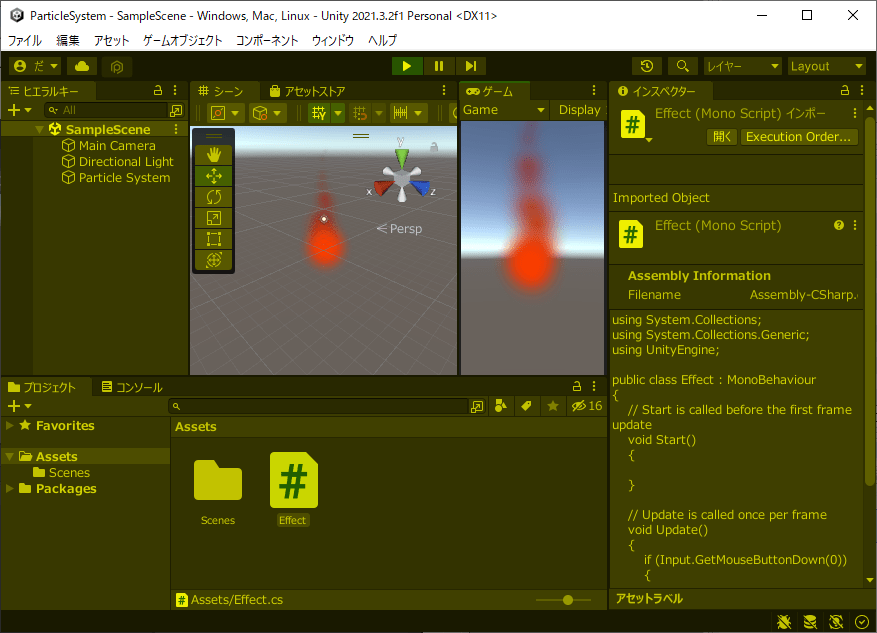Click the asset icon size slider
This screenshot has width=877, height=633.
coord(568,600)
